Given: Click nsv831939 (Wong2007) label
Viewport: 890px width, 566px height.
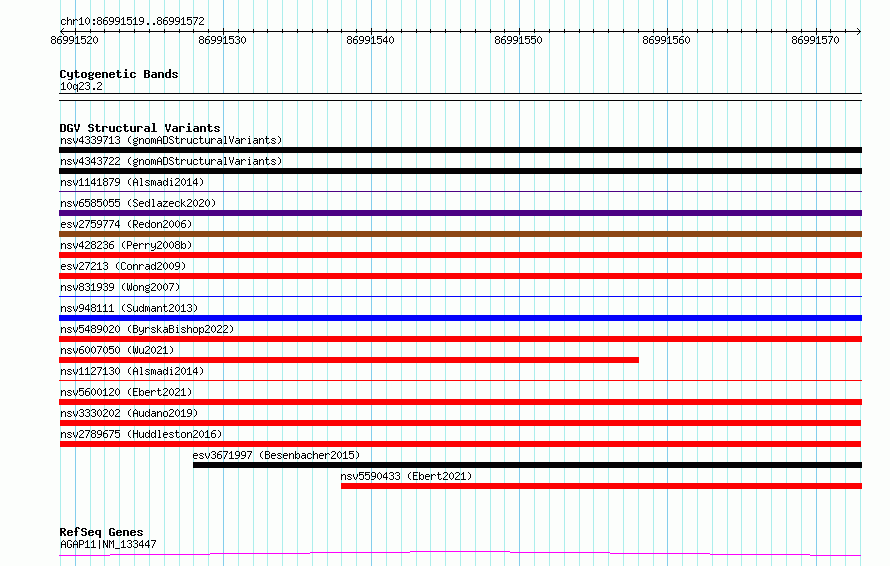Looking at the screenshot, I should click(x=120, y=287).
